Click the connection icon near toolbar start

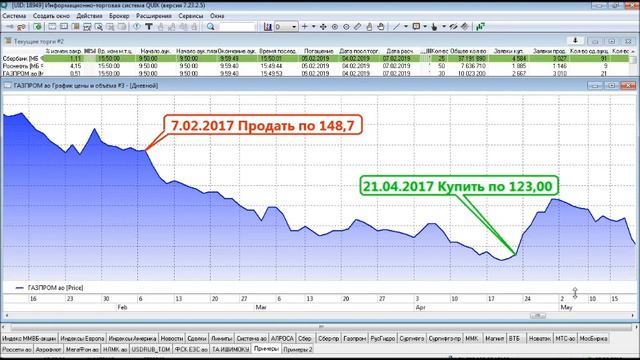[x=21, y=27]
